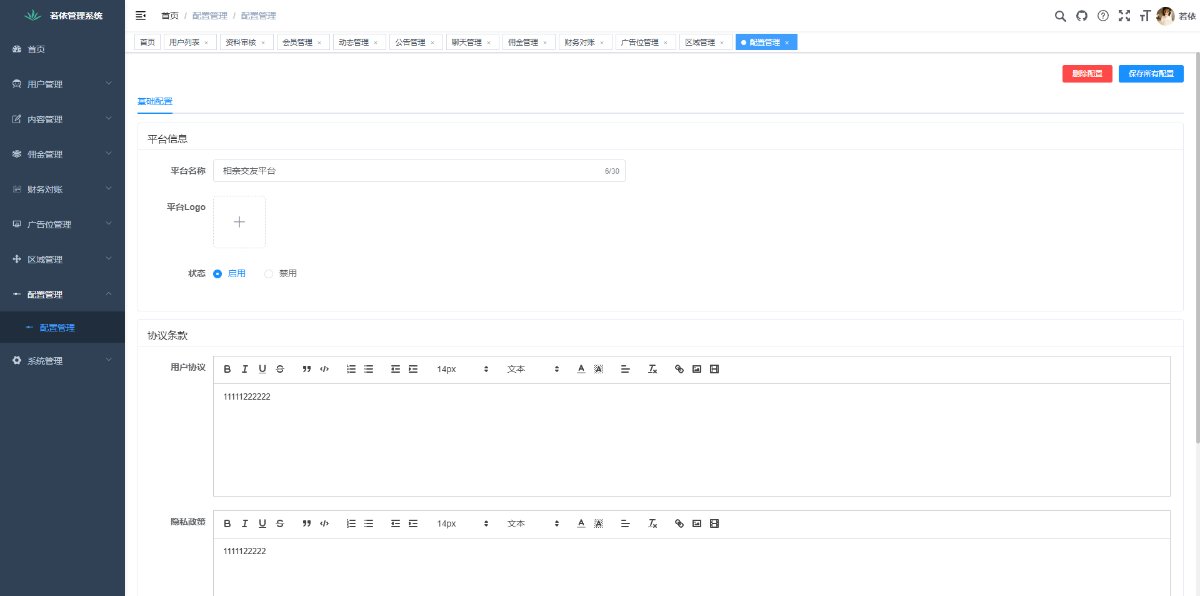This screenshot has width=1200, height=596.
Task: Click 首页 in the breadcrumb
Action: [170, 16]
